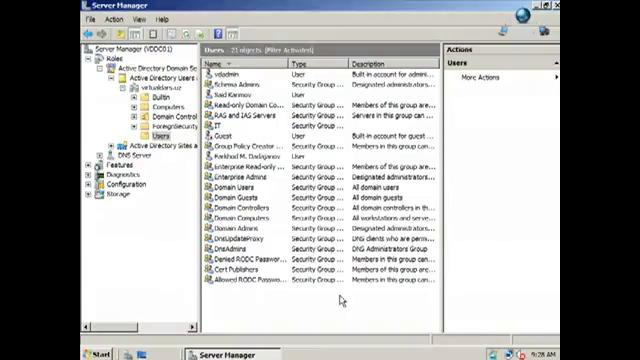Viewport: 640px width, 360px height.
Task: Select the Enterprise Admins row
Action: 321,177
